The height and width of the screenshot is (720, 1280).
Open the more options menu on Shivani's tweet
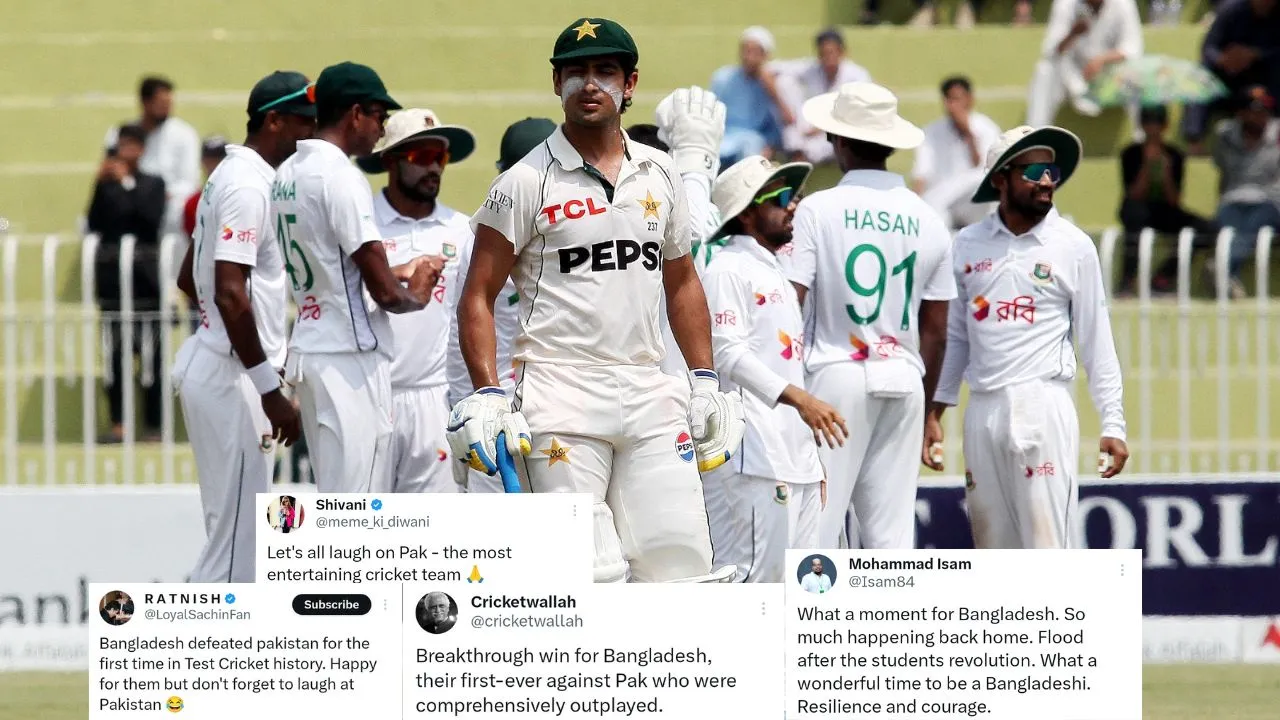click(x=574, y=510)
